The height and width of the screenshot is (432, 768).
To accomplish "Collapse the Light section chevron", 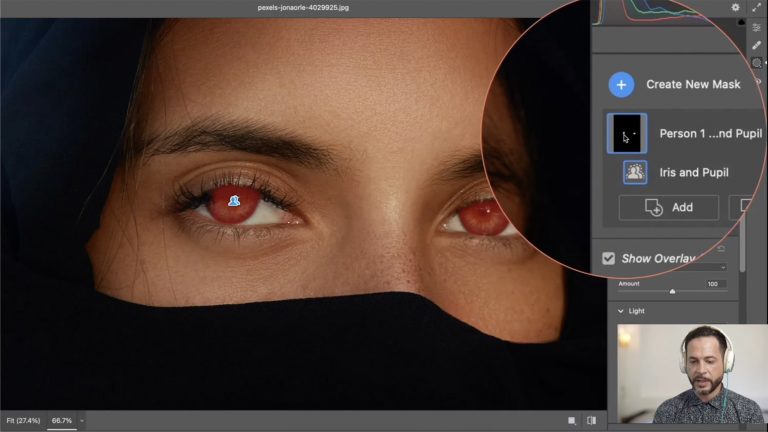I will coord(620,311).
